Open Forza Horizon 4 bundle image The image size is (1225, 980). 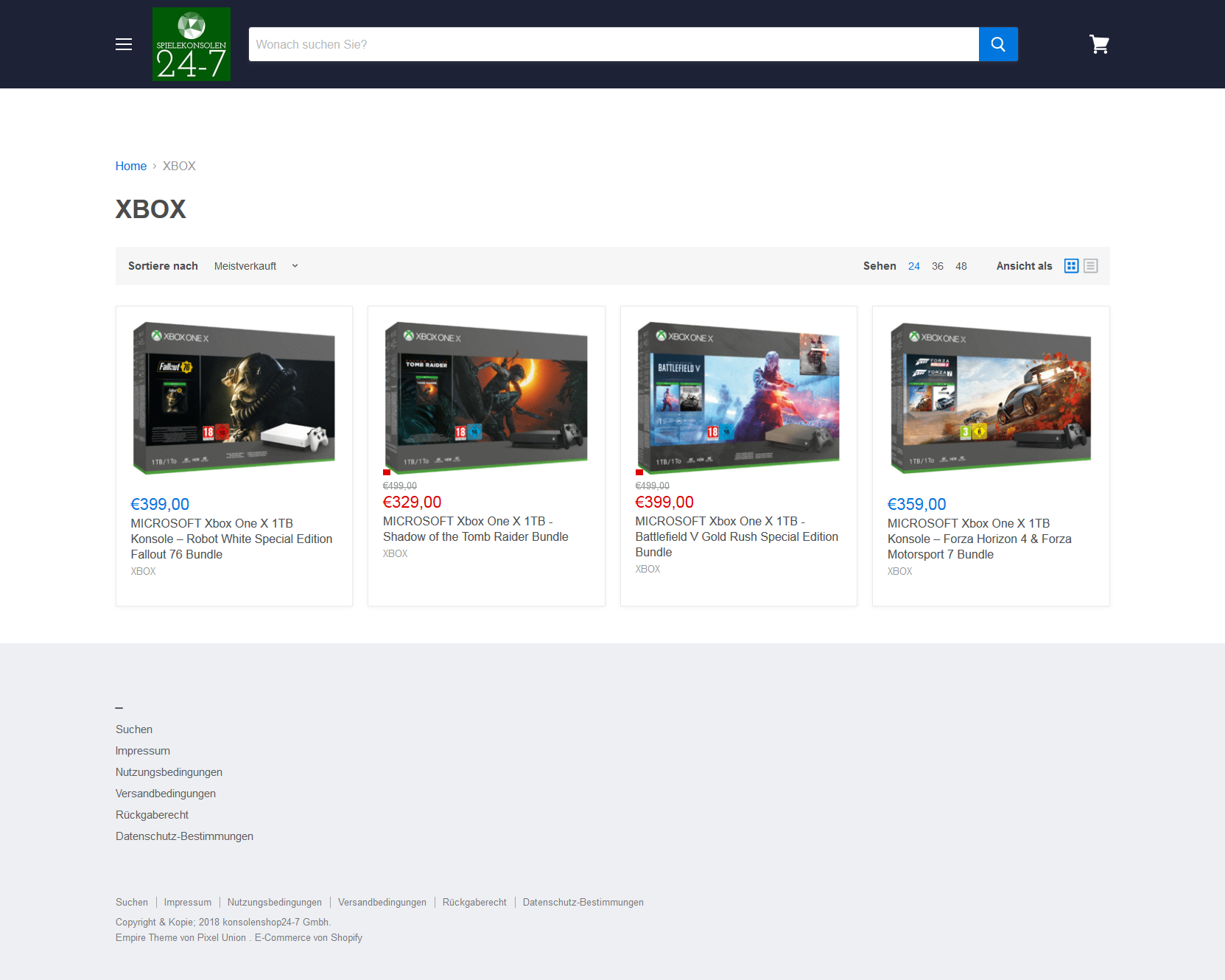(991, 398)
